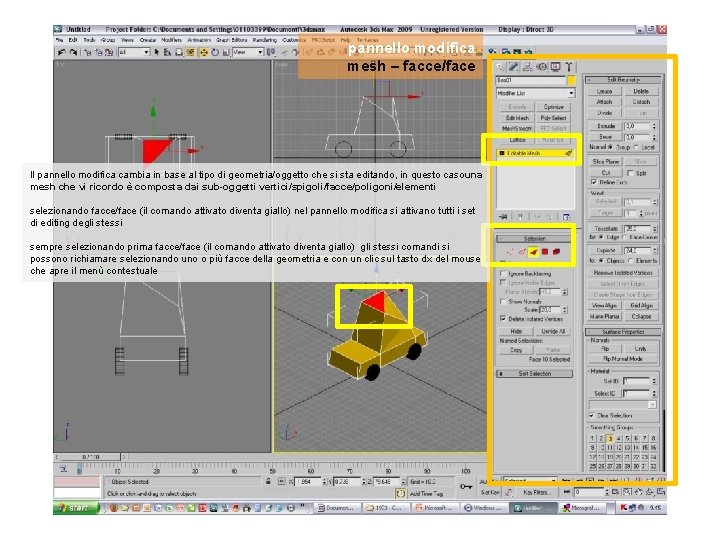Screen dimensions: 720x540
Task: Click the Pin Stack icon
Action: [504, 216]
